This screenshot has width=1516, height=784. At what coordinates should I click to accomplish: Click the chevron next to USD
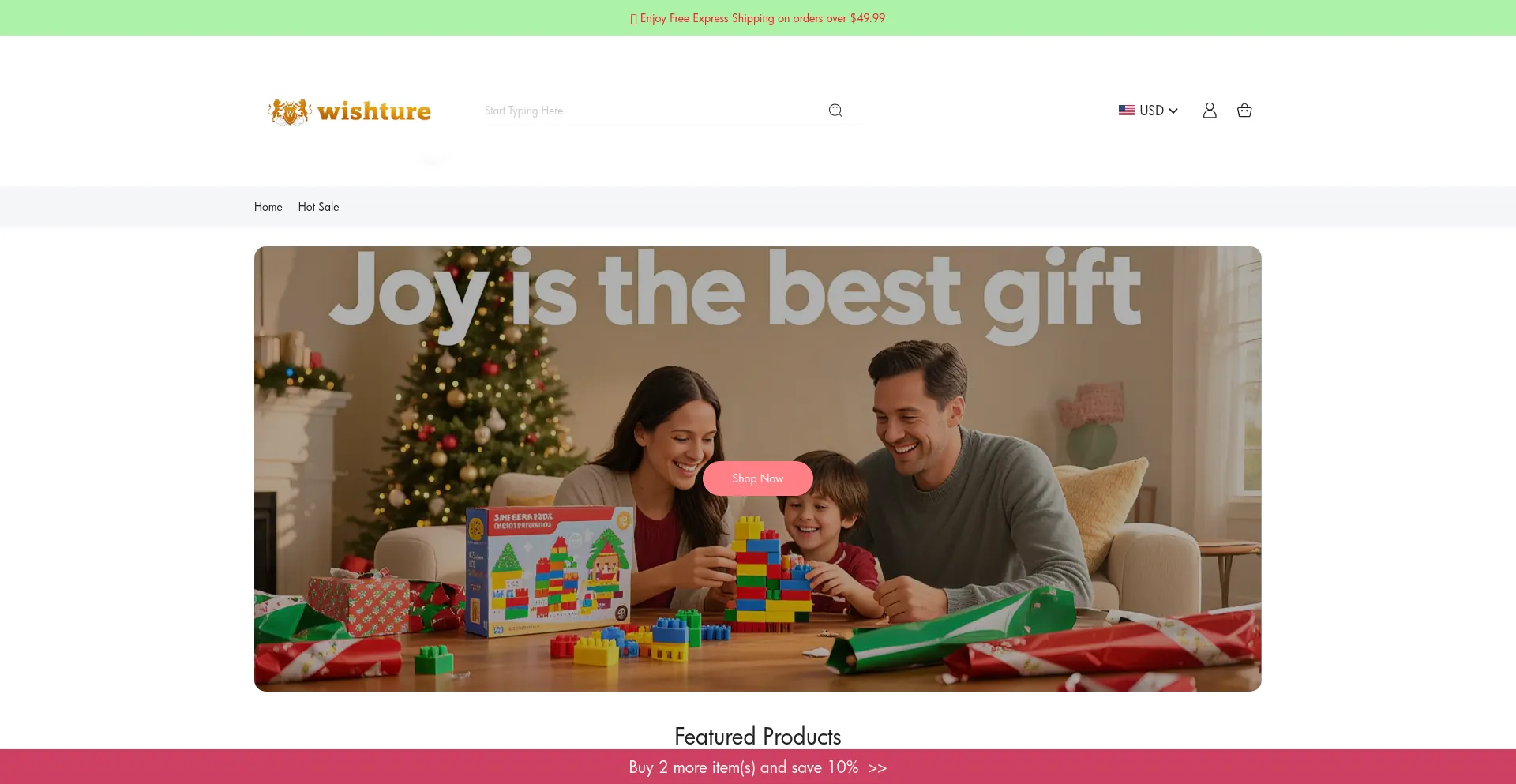coord(1173,111)
